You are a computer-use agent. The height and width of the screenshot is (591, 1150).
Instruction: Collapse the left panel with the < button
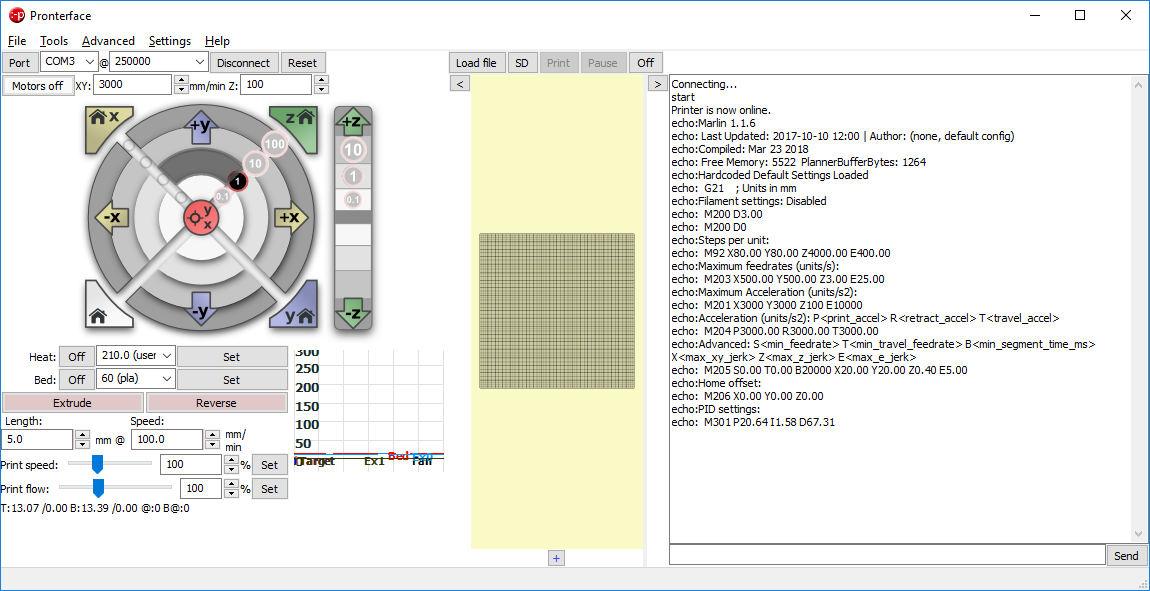pos(459,84)
